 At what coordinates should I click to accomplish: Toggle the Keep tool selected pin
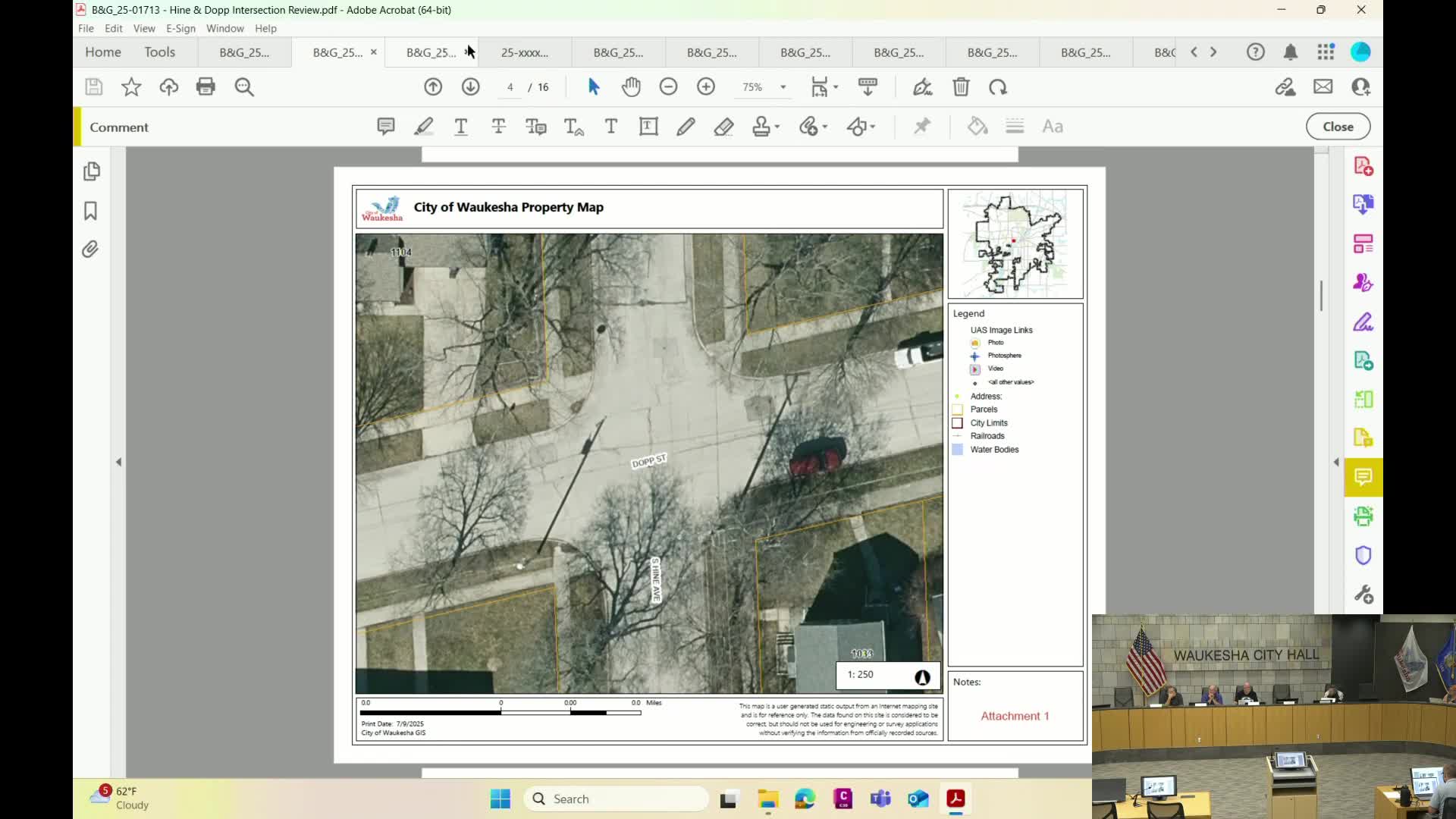(x=922, y=127)
